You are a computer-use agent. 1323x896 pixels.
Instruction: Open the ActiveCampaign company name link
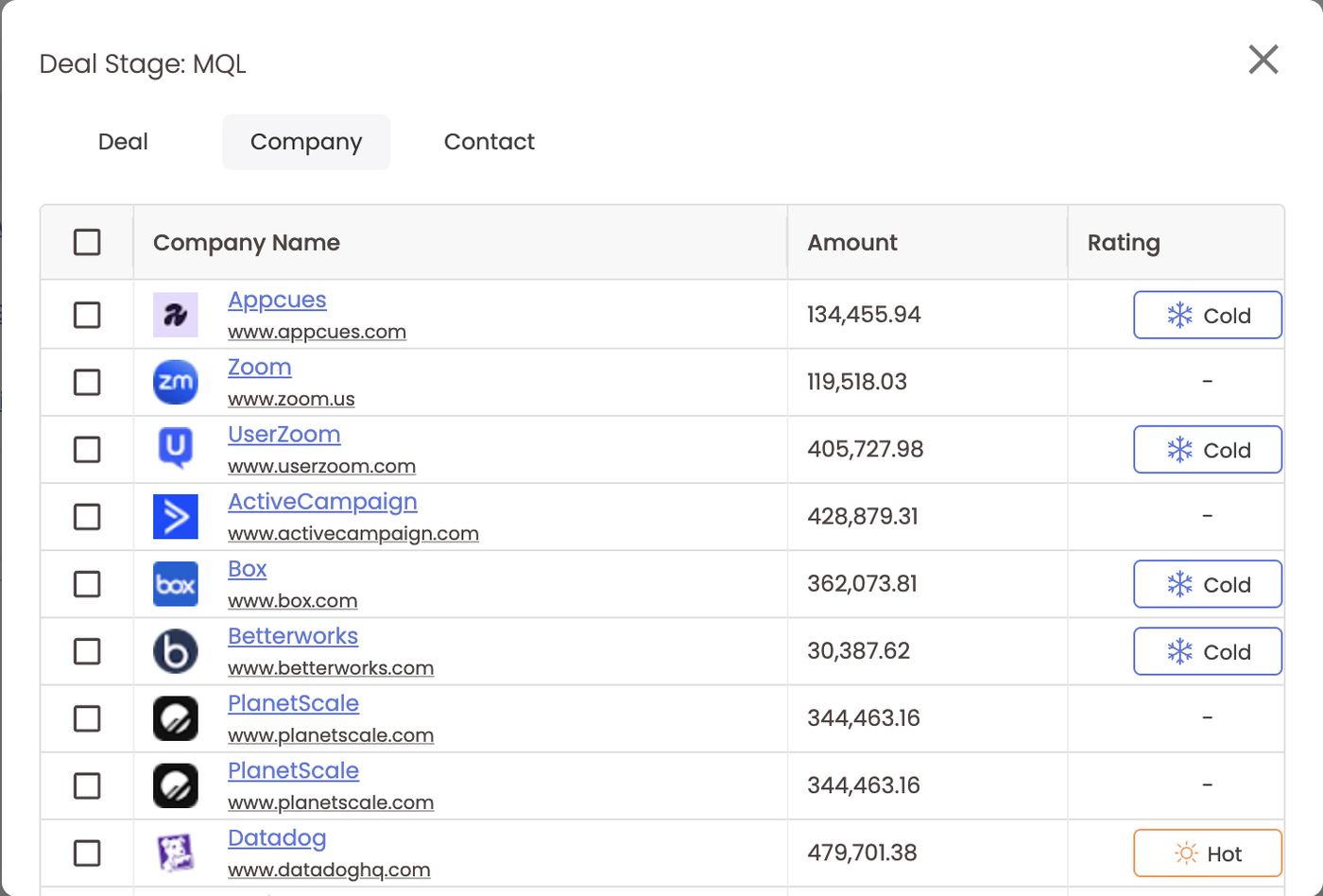click(x=322, y=502)
